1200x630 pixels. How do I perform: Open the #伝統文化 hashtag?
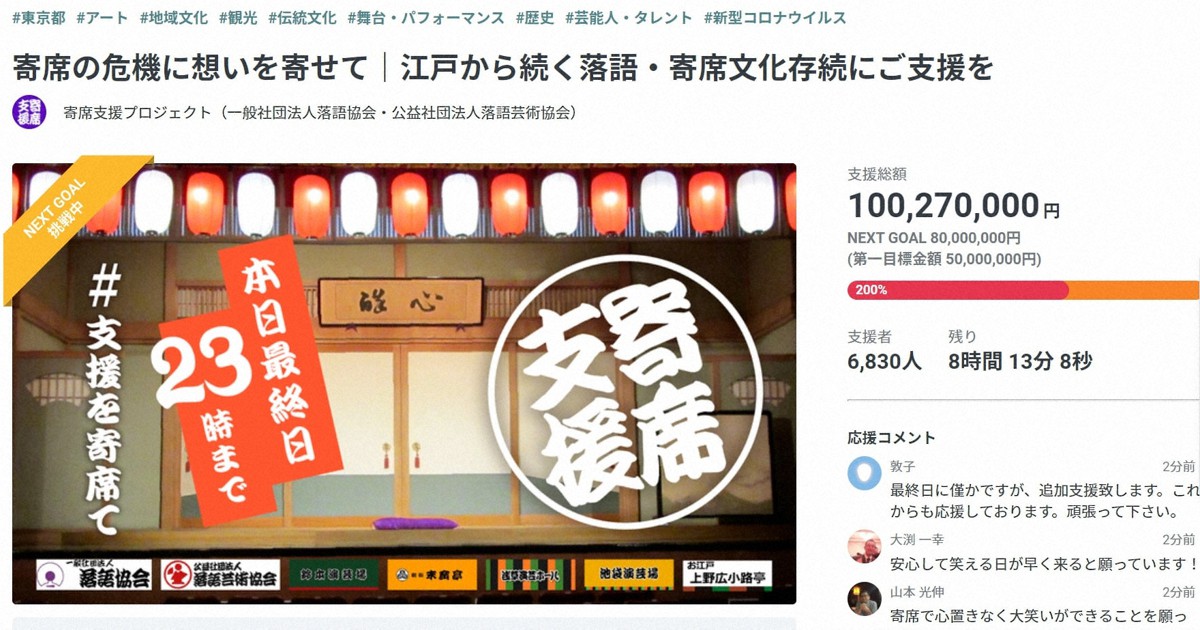pos(302,18)
